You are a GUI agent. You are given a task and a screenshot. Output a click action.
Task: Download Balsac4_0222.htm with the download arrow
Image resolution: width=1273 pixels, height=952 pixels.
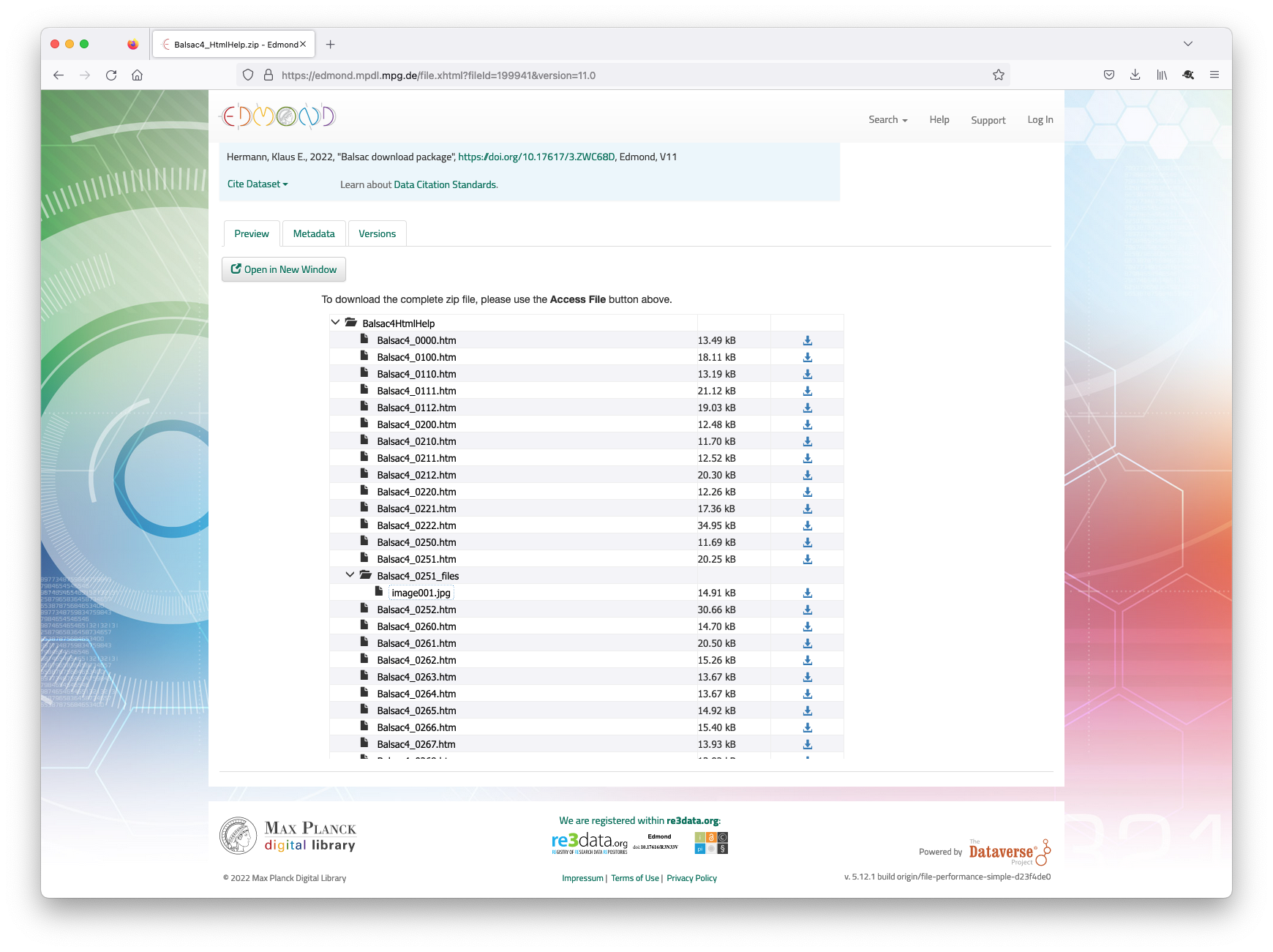pos(807,525)
